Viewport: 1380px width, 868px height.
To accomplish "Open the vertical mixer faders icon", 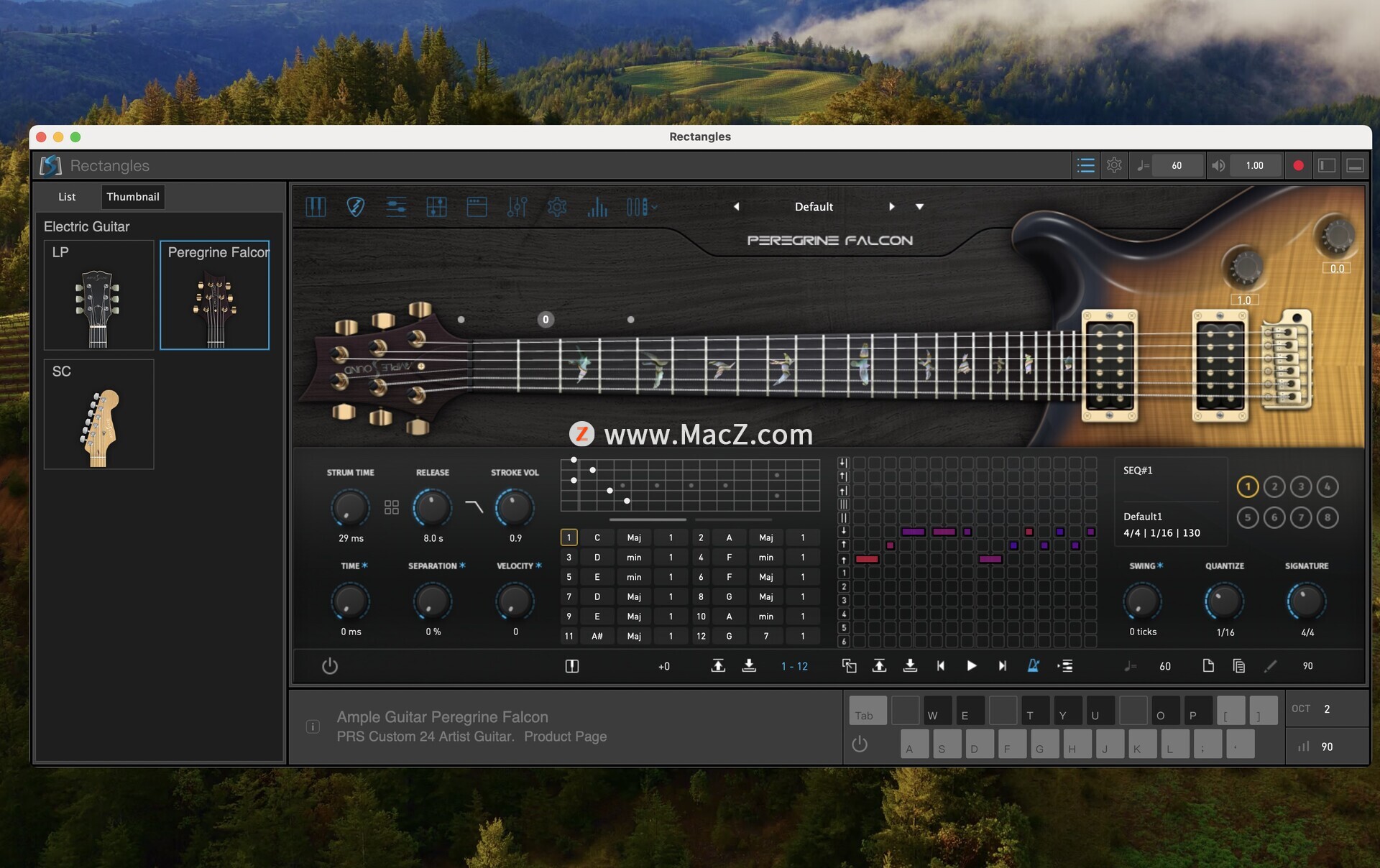I will coord(517,207).
